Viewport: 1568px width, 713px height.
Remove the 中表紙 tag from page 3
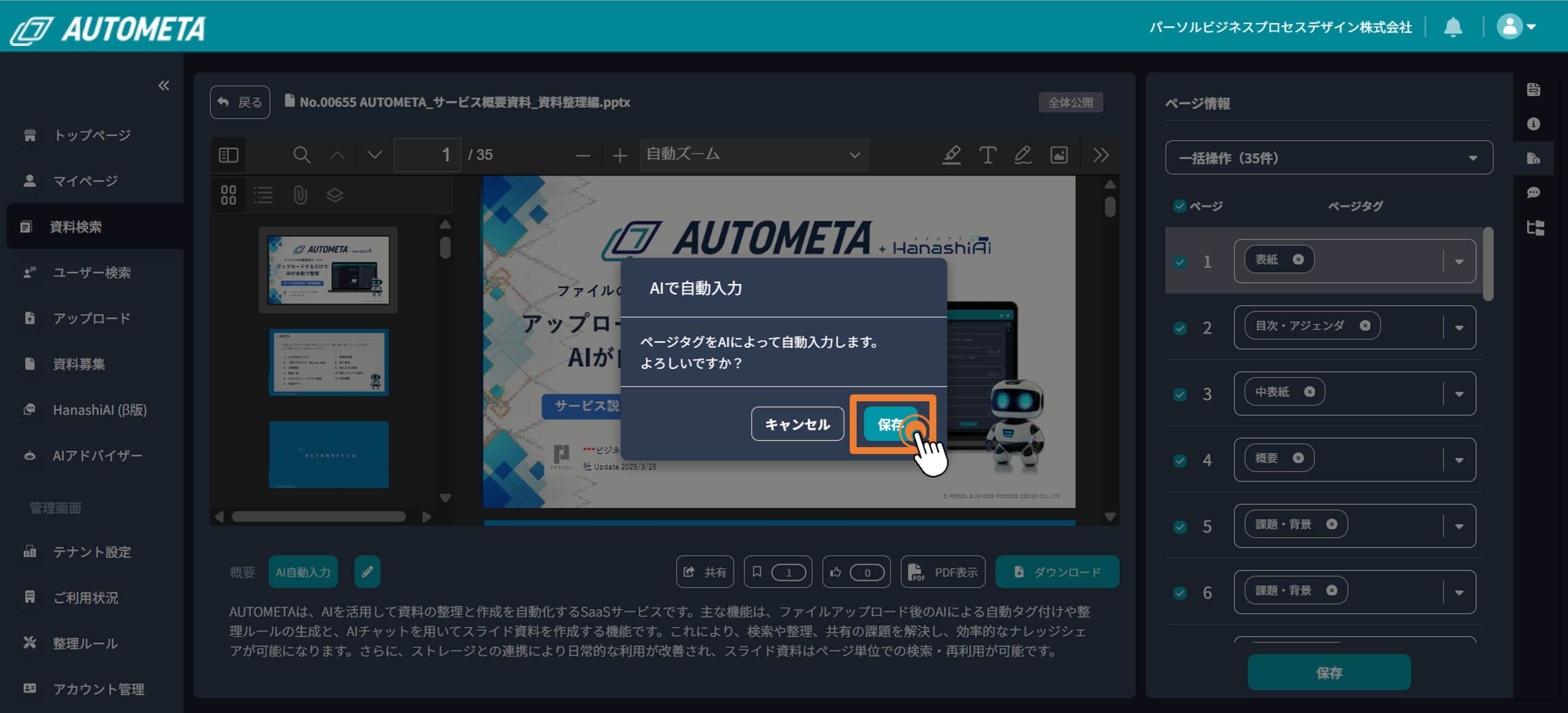(x=1310, y=392)
